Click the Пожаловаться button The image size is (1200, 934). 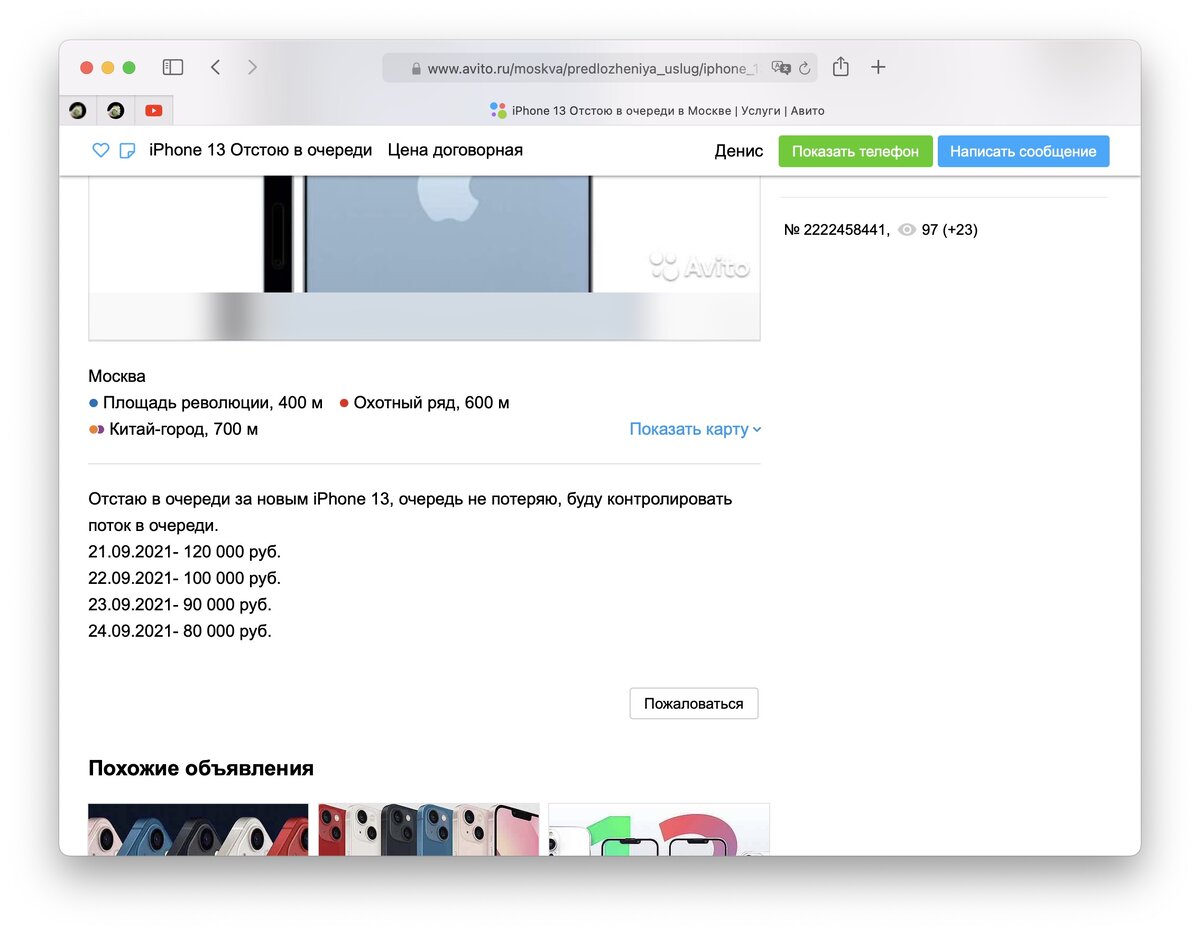[694, 703]
